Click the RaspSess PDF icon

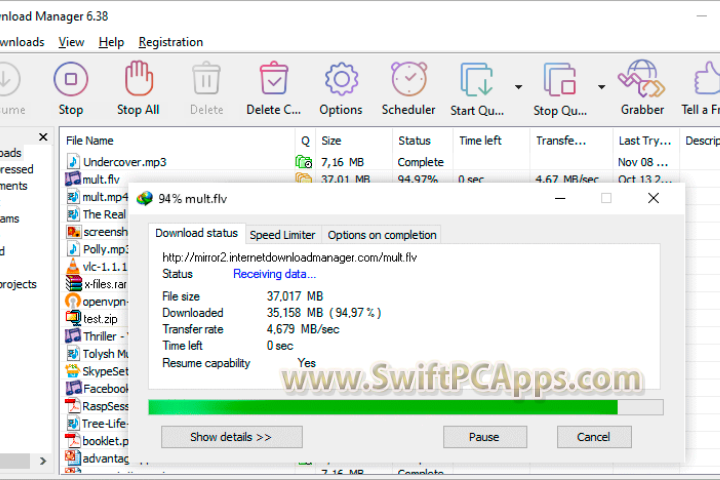73,406
